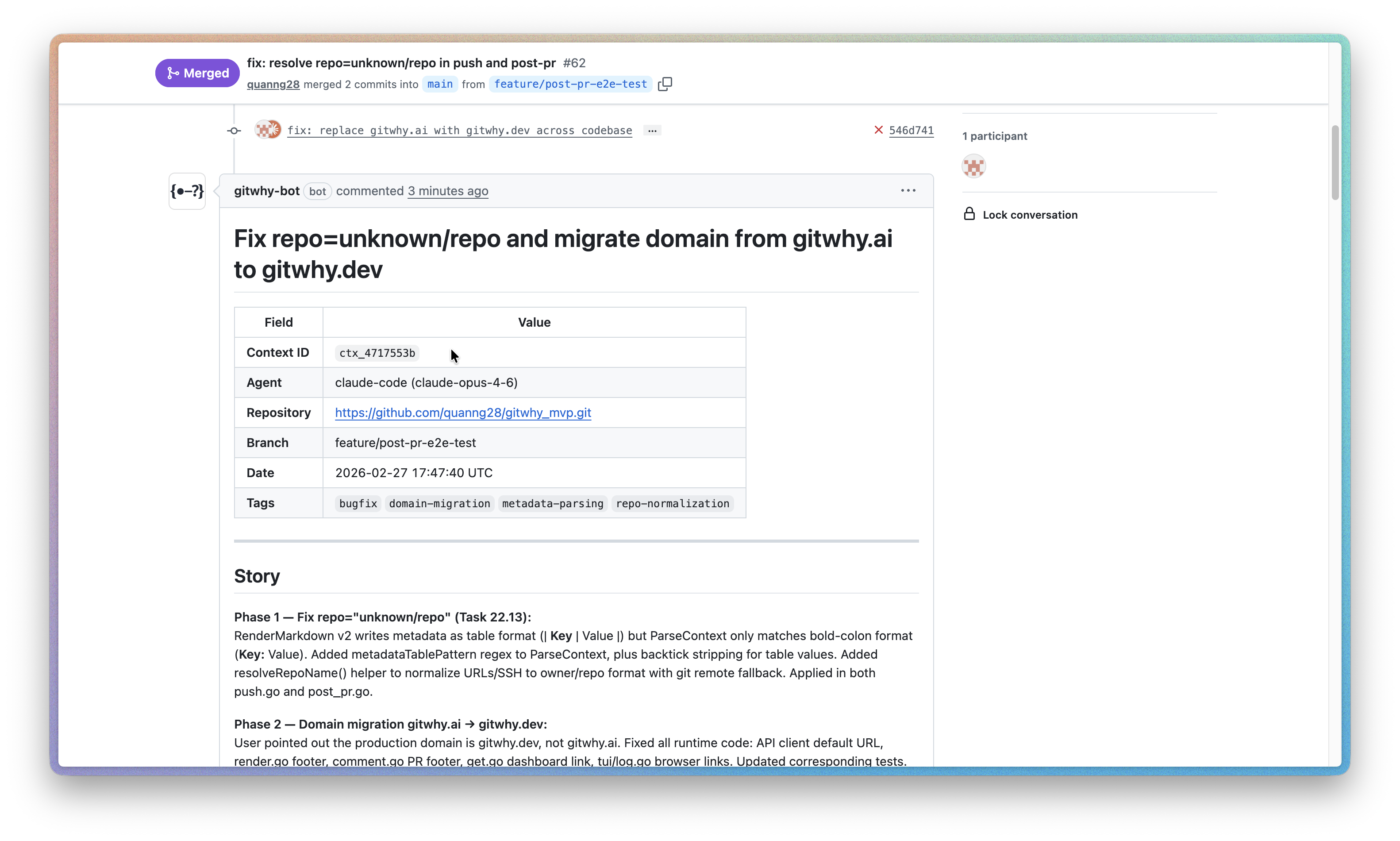Screen dimensions: 1400x841
Task: Click the #62 pull request number
Action: [574, 62]
